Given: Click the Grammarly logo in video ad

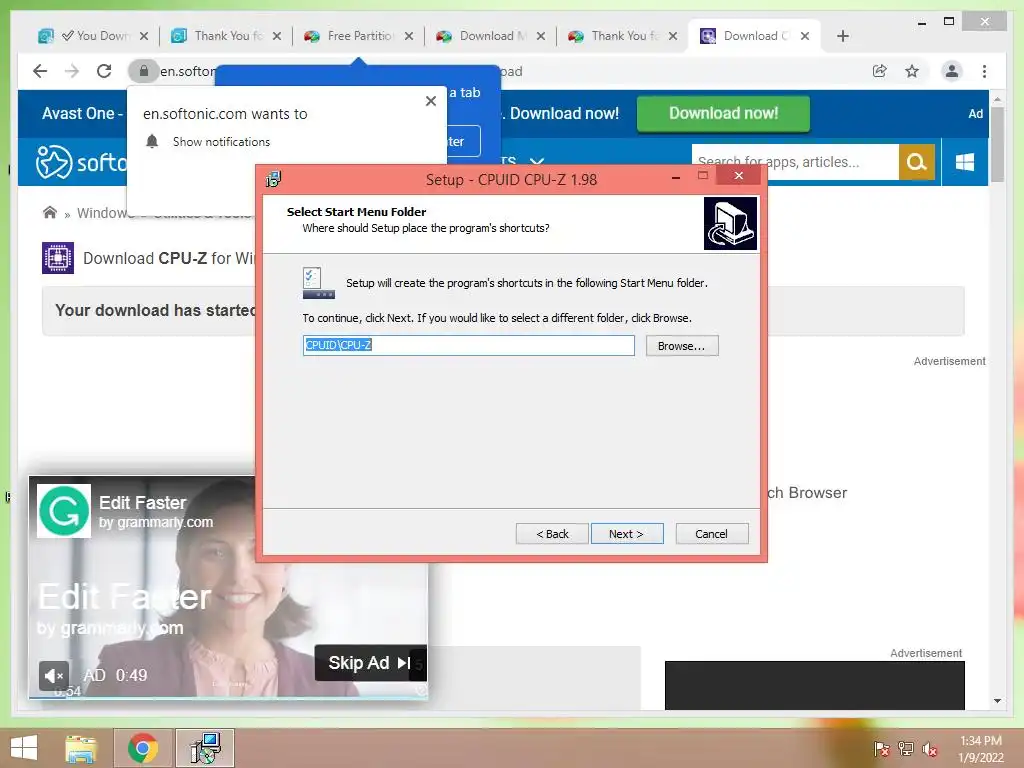Looking at the screenshot, I should [63, 511].
